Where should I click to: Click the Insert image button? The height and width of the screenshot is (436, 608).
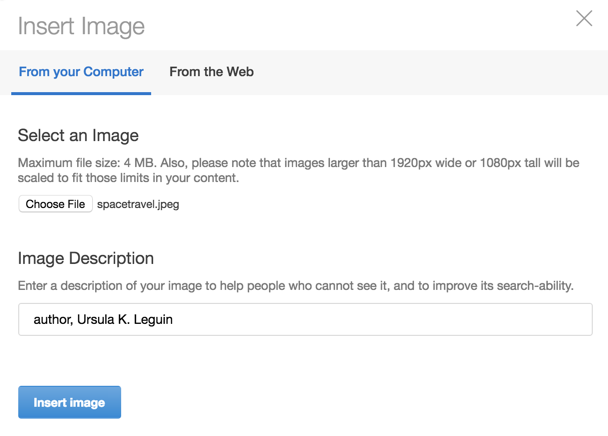click(69, 402)
